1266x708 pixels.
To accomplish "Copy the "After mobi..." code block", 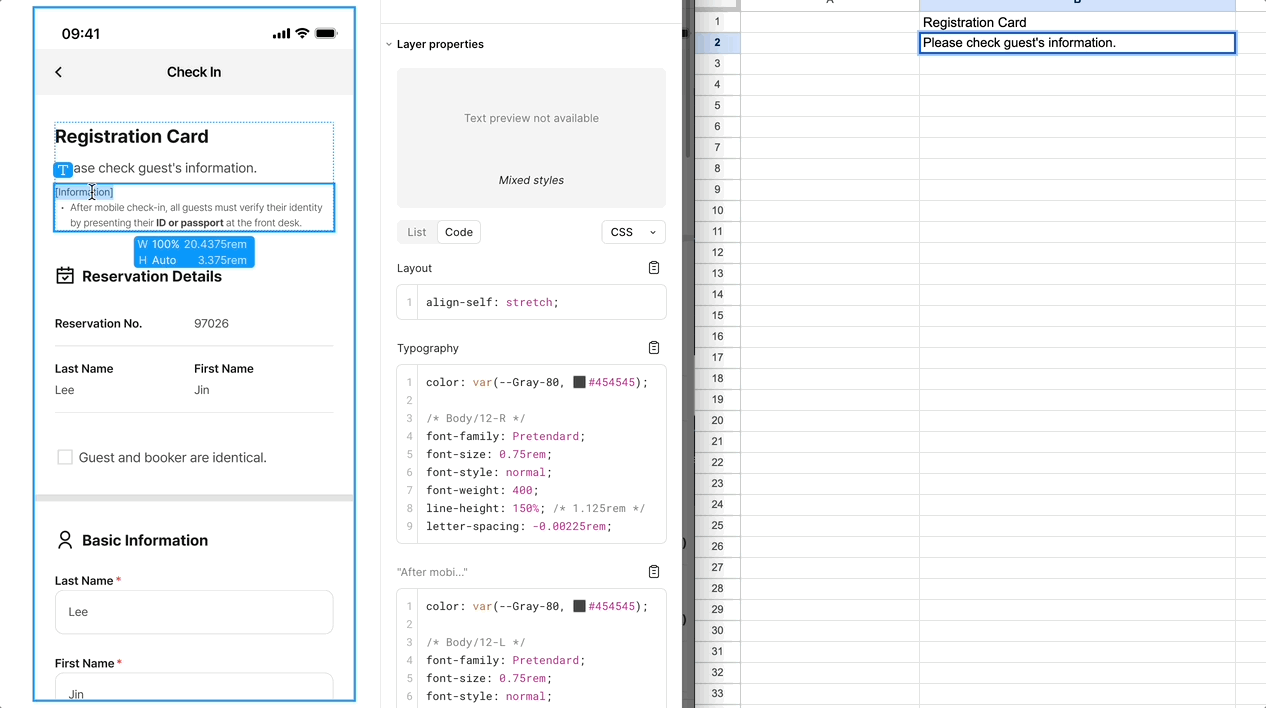I will point(654,572).
